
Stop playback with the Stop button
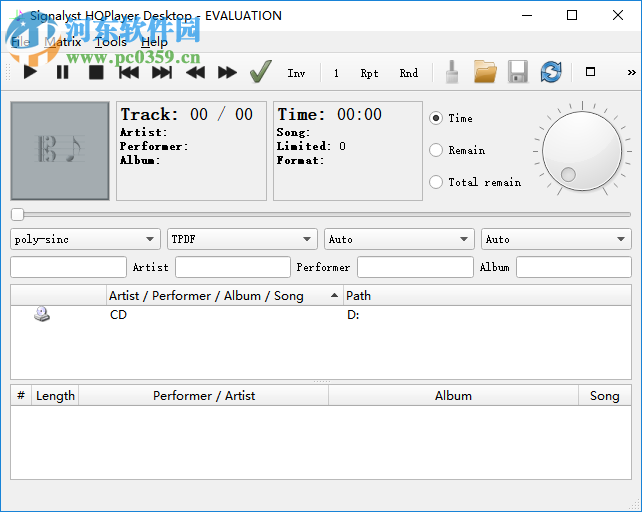[x=96, y=72]
